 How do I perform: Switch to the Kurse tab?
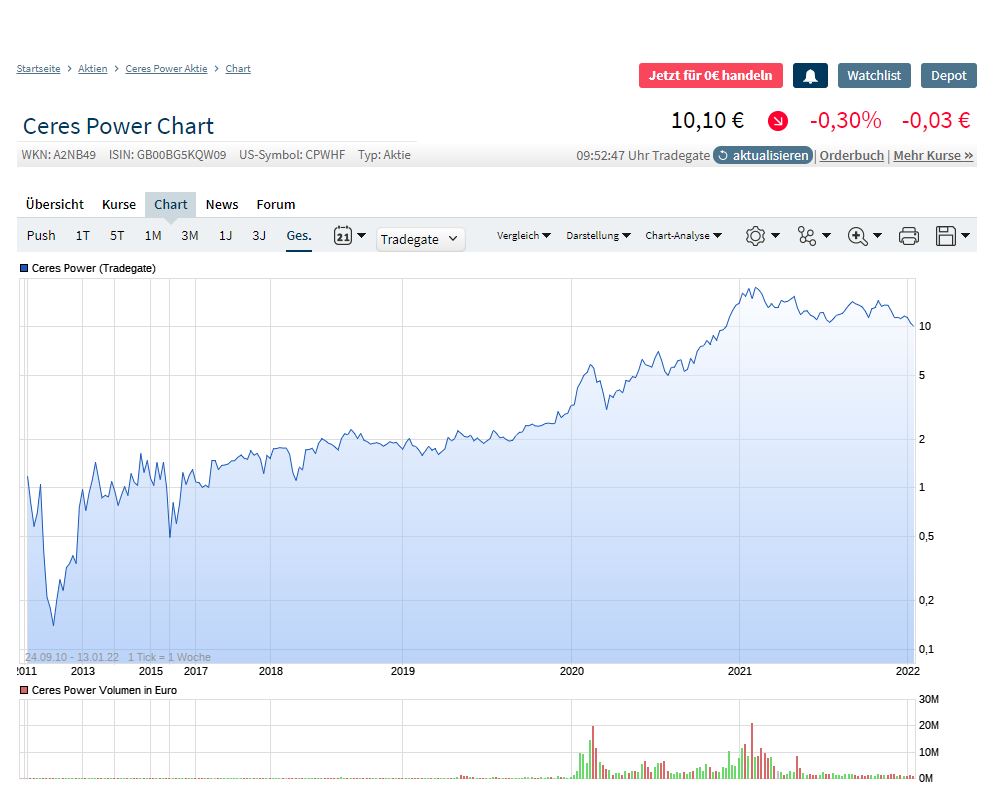click(119, 204)
